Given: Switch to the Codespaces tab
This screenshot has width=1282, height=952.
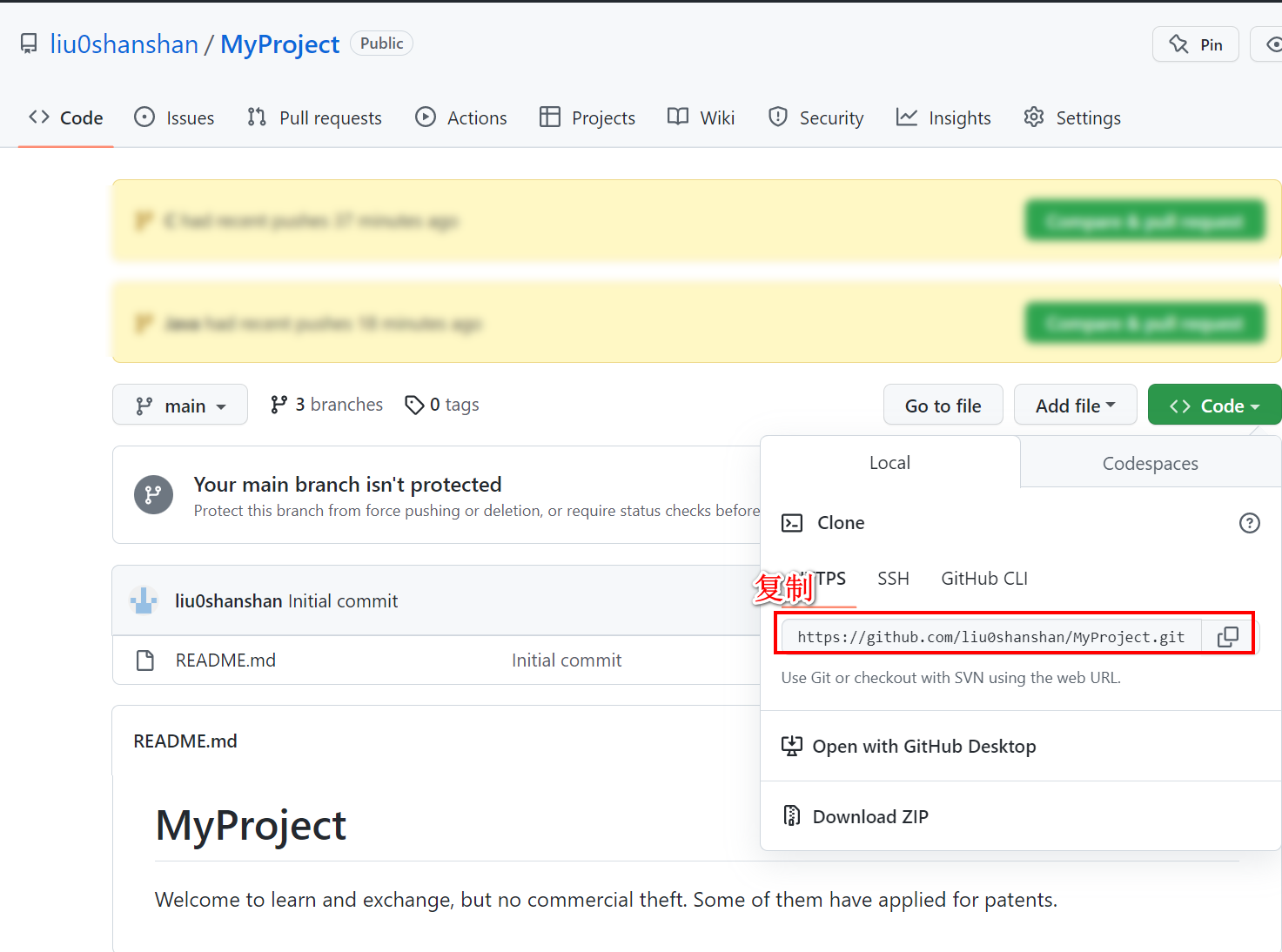Looking at the screenshot, I should coord(1151,463).
